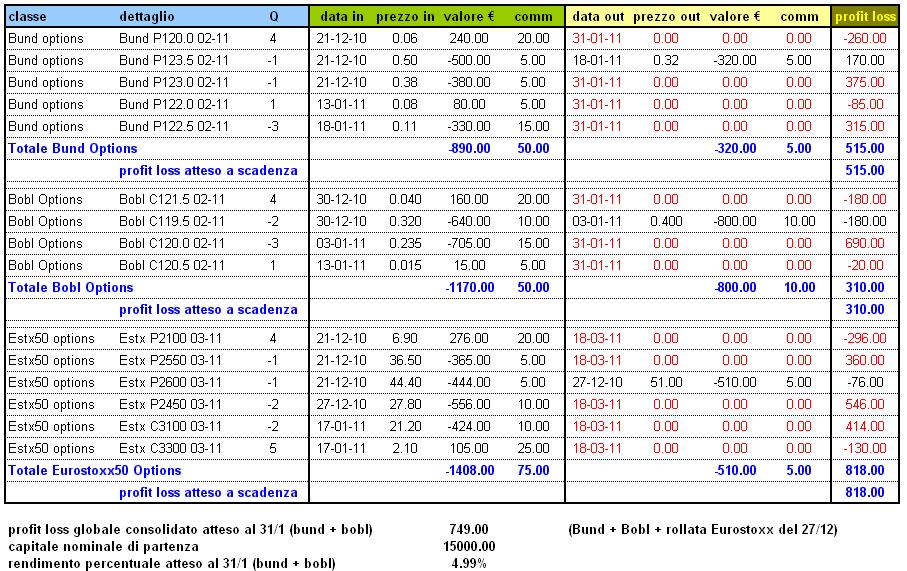Screen dimensions: 907x571
Task: Select the yellow "data out" header cell
Action: 601,16
